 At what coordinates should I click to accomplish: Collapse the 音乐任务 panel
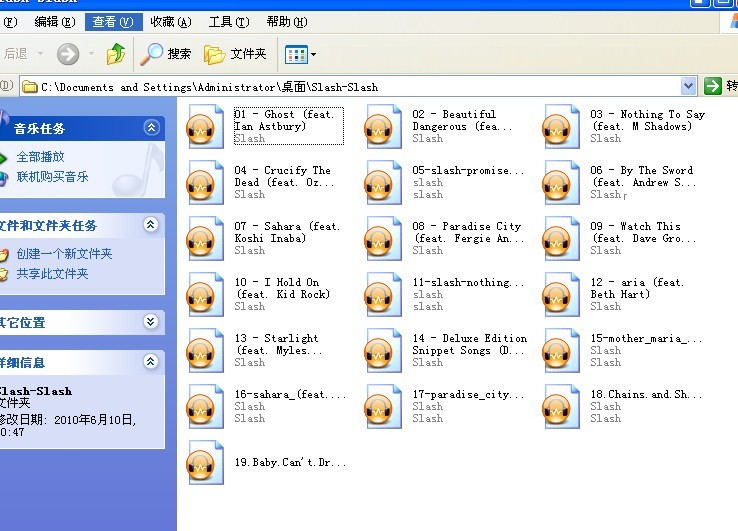(152, 128)
